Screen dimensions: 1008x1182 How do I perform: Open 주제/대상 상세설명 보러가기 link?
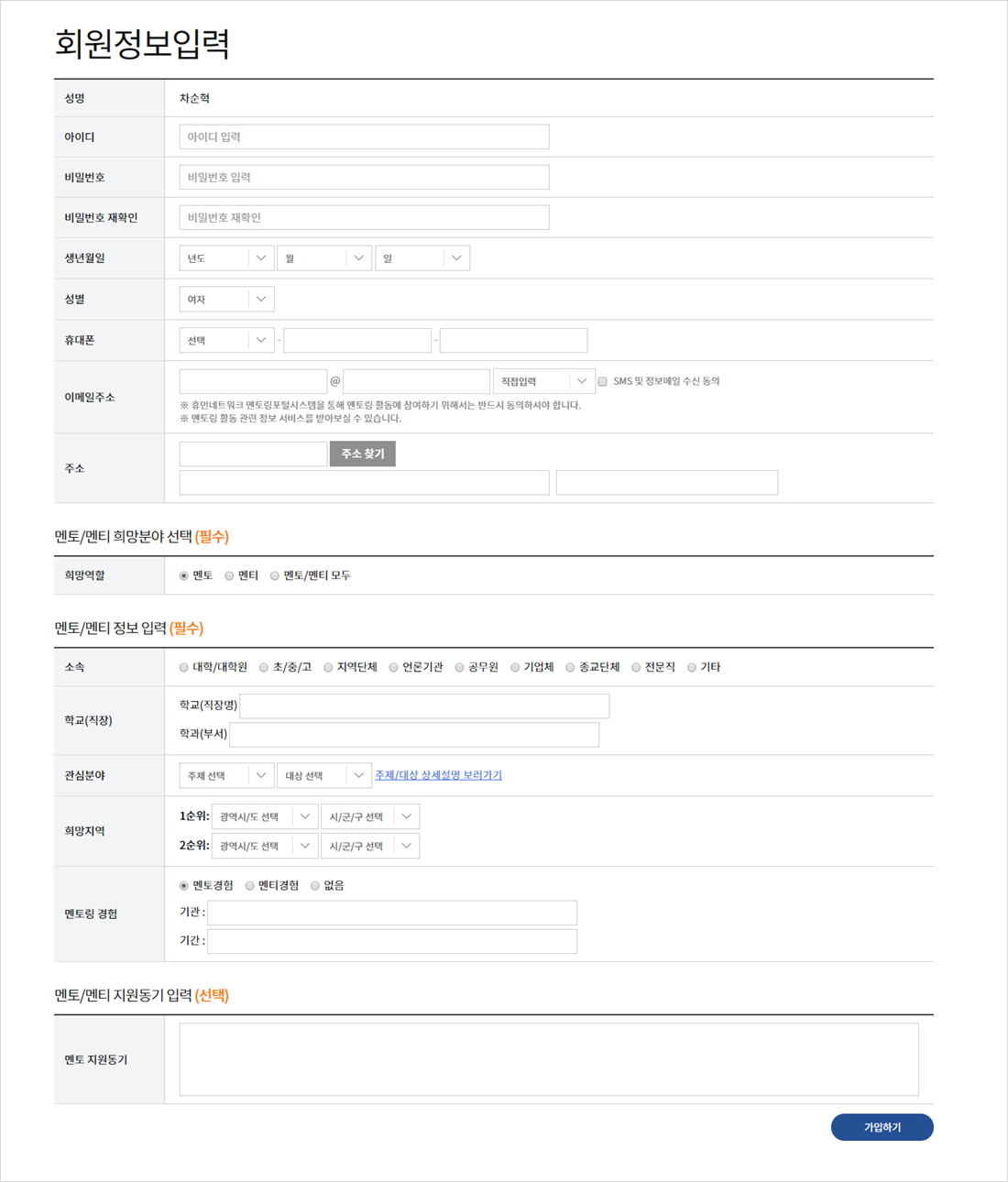(438, 775)
